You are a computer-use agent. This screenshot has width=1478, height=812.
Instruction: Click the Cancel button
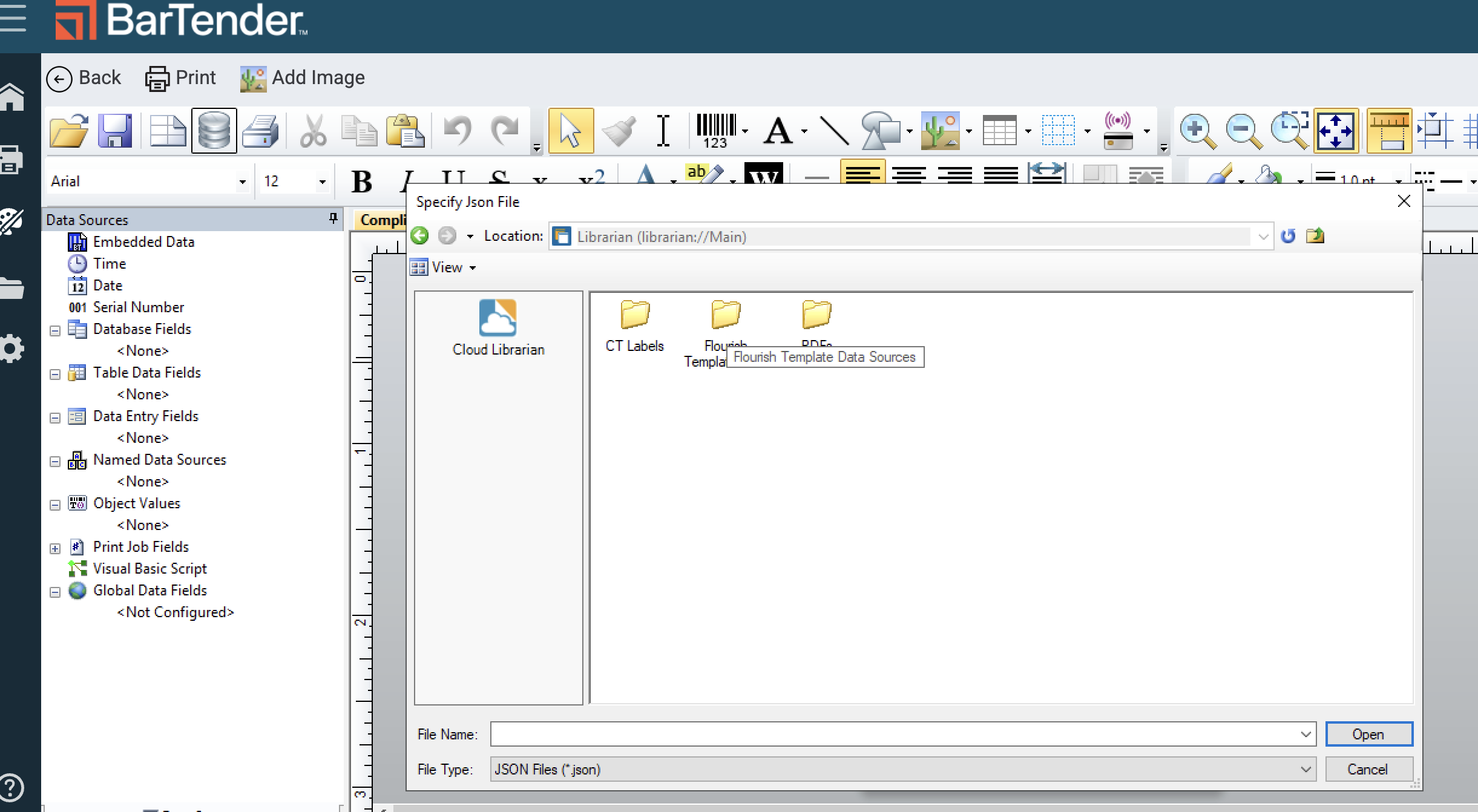click(1368, 769)
